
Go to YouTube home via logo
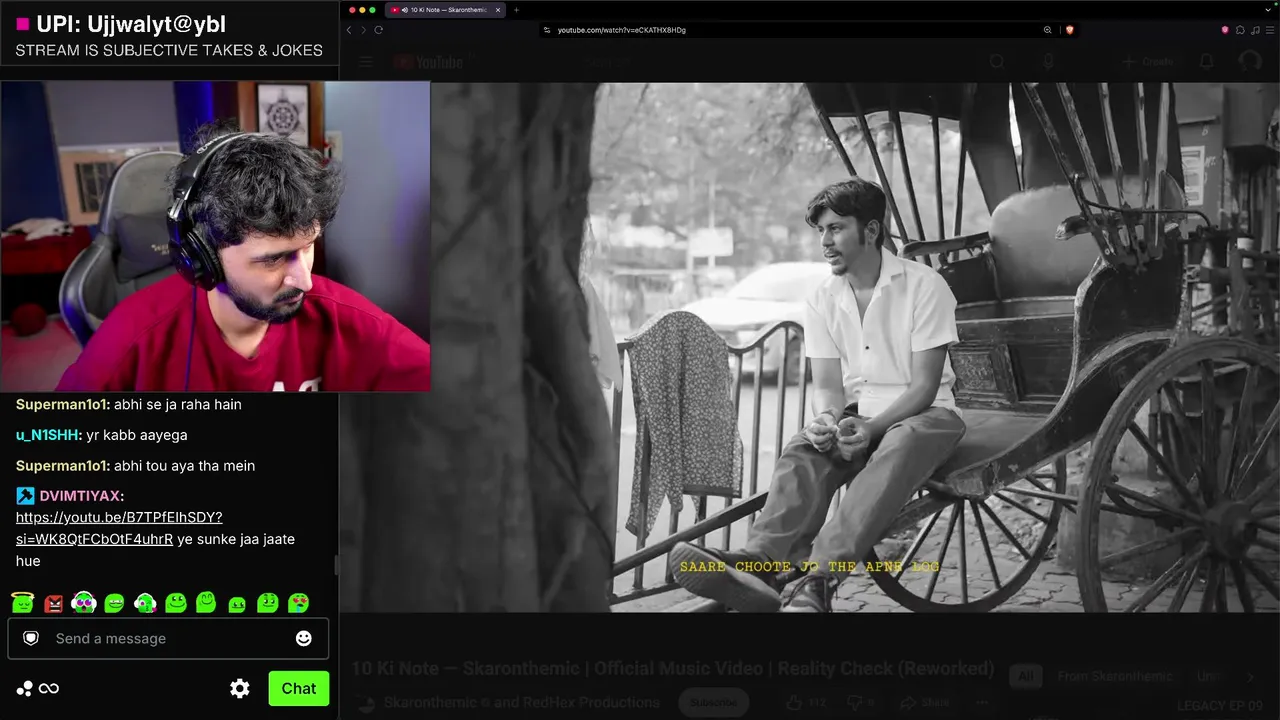(428, 62)
